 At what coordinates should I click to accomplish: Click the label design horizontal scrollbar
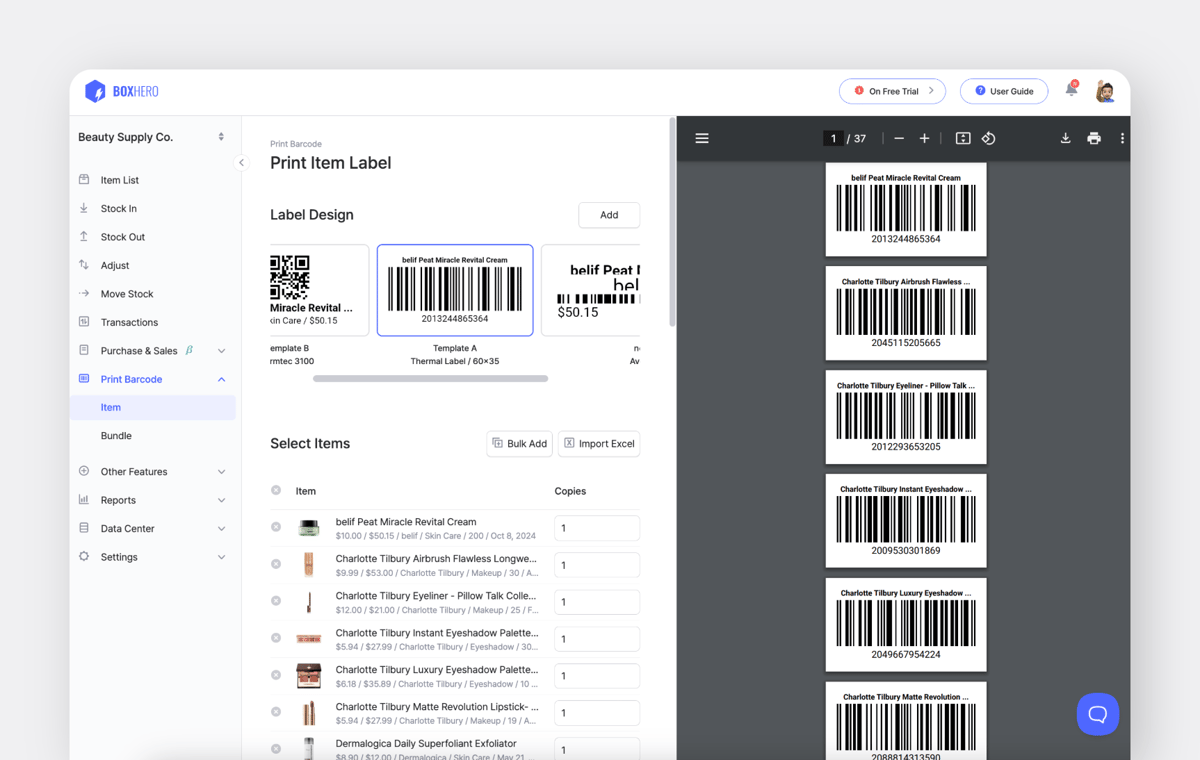coord(430,379)
